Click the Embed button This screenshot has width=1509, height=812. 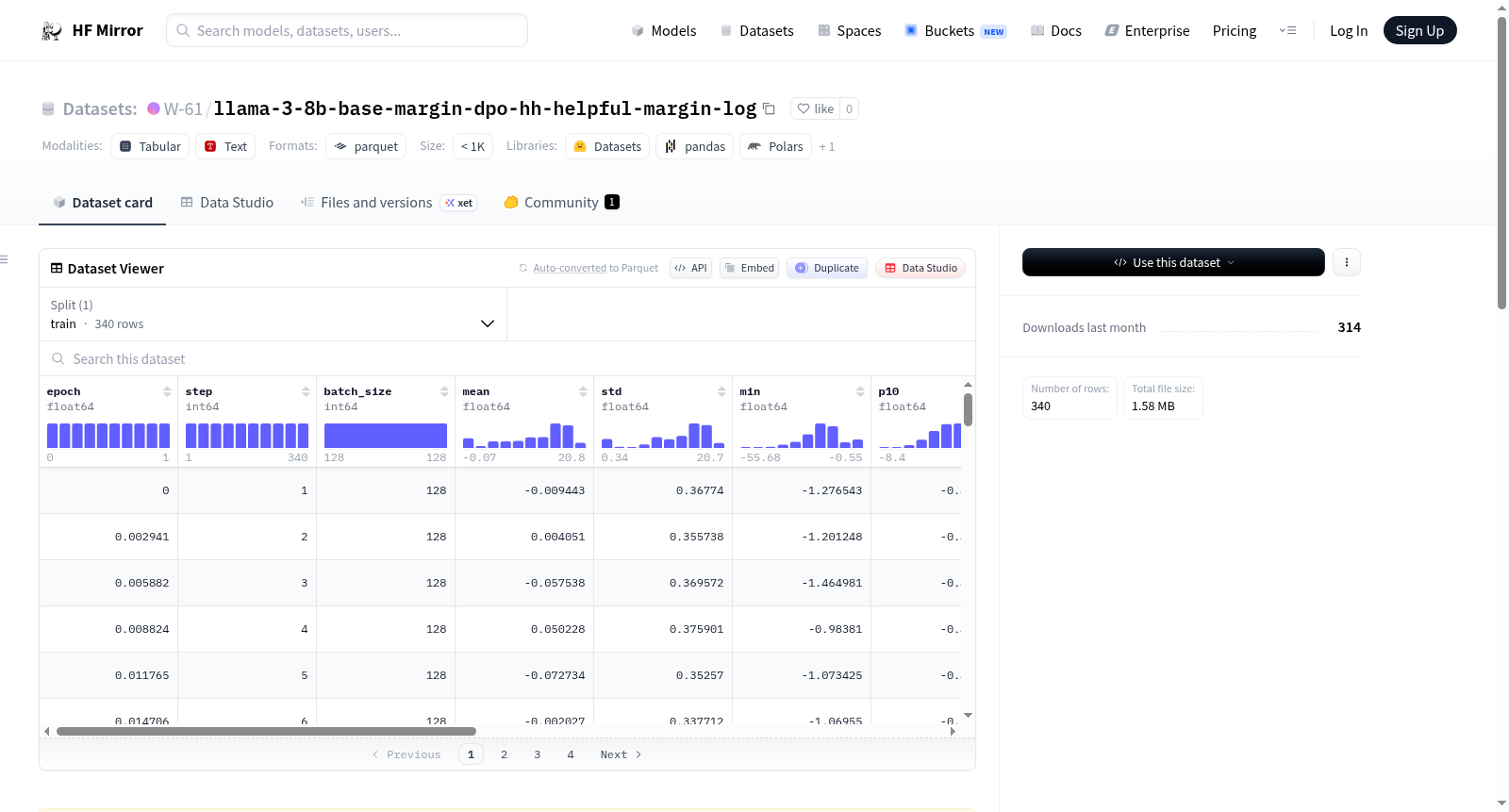tap(750, 268)
